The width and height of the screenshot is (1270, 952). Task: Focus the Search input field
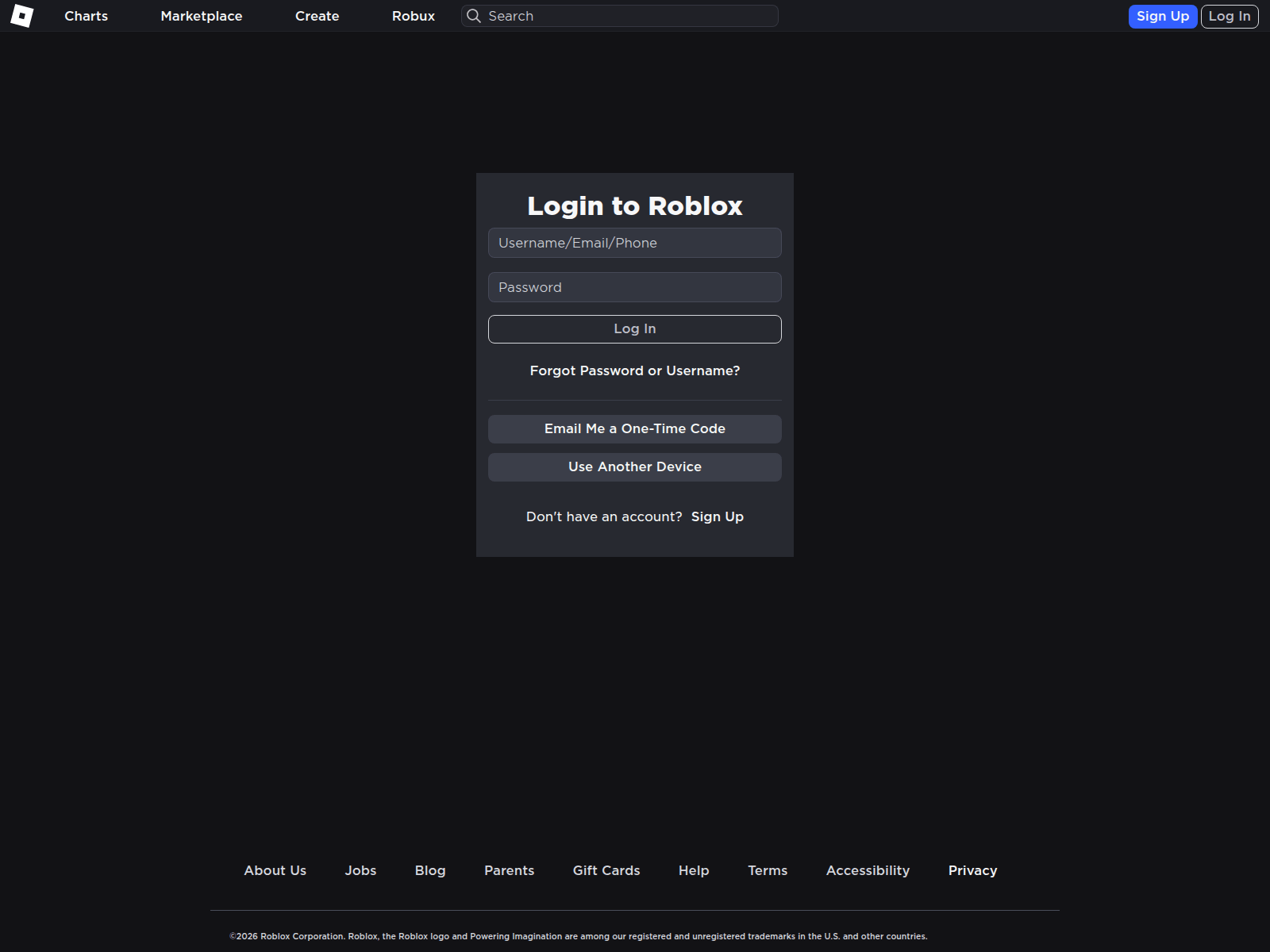click(620, 16)
